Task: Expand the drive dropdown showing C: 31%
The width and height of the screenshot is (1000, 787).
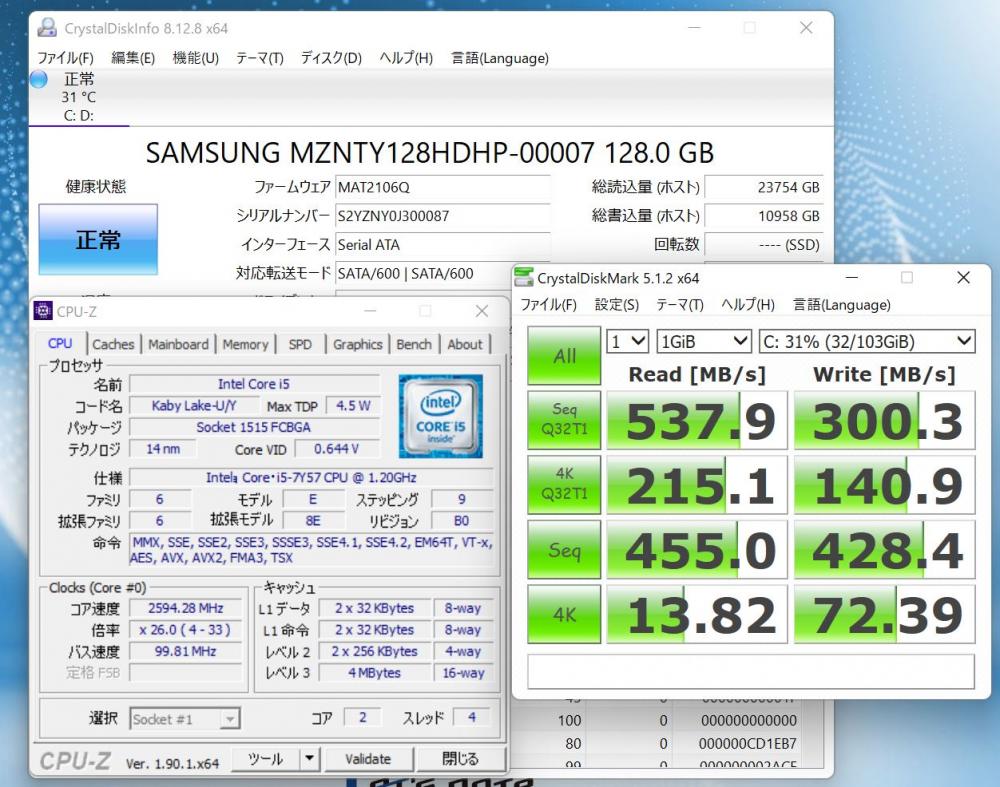Action: point(867,341)
